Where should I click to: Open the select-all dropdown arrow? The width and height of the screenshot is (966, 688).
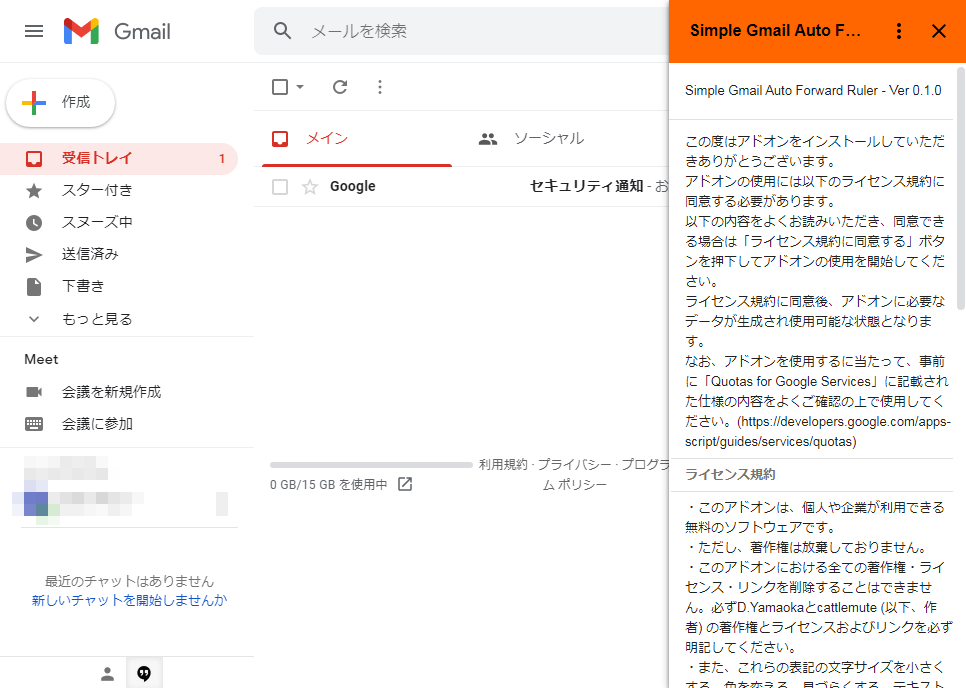300,87
